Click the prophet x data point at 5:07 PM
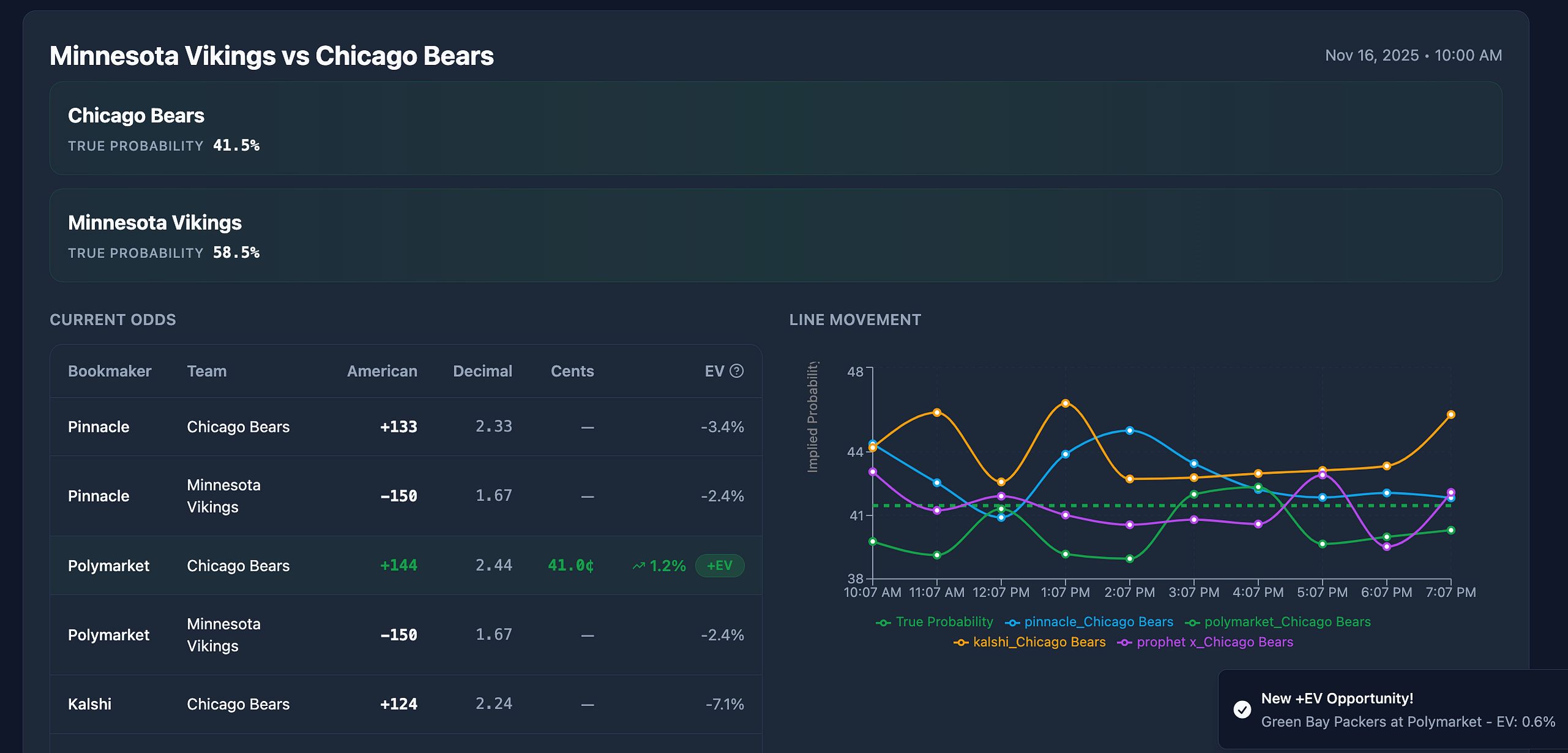This screenshot has height=753, width=1568. [x=1322, y=475]
